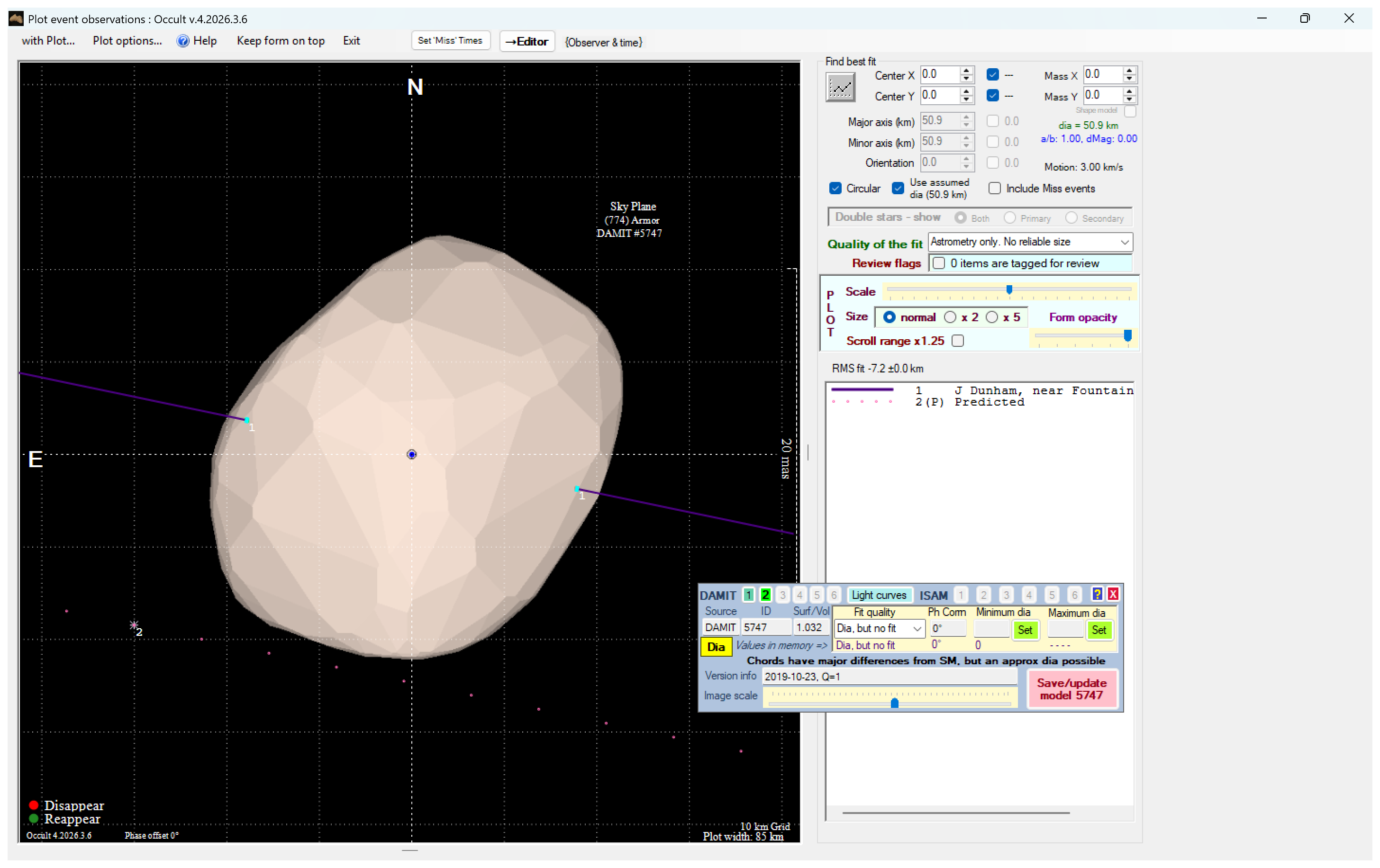Click the find best fit graph icon
This screenshot has height=868, width=1380.
pos(840,88)
